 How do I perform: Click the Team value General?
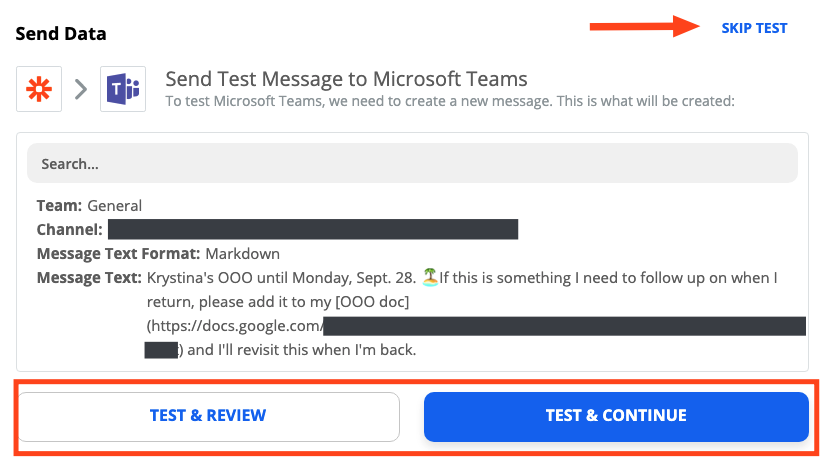click(114, 206)
